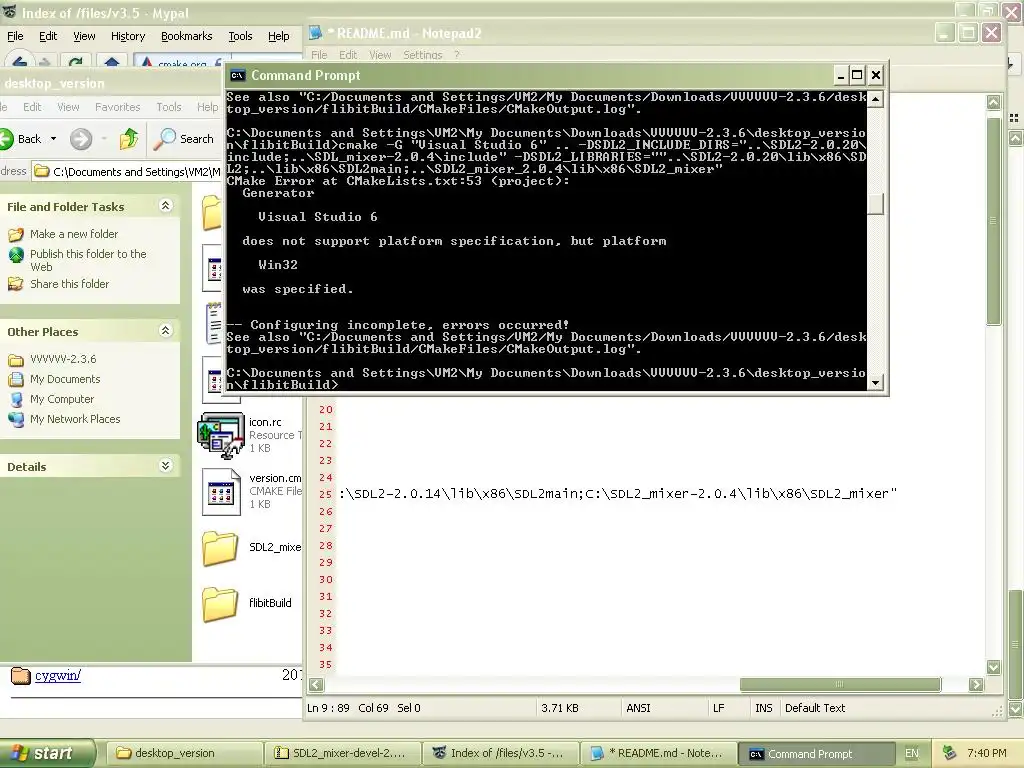Click EN language indicator in taskbar
The height and width of the screenshot is (768, 1024).
click(x=912, y=754)
